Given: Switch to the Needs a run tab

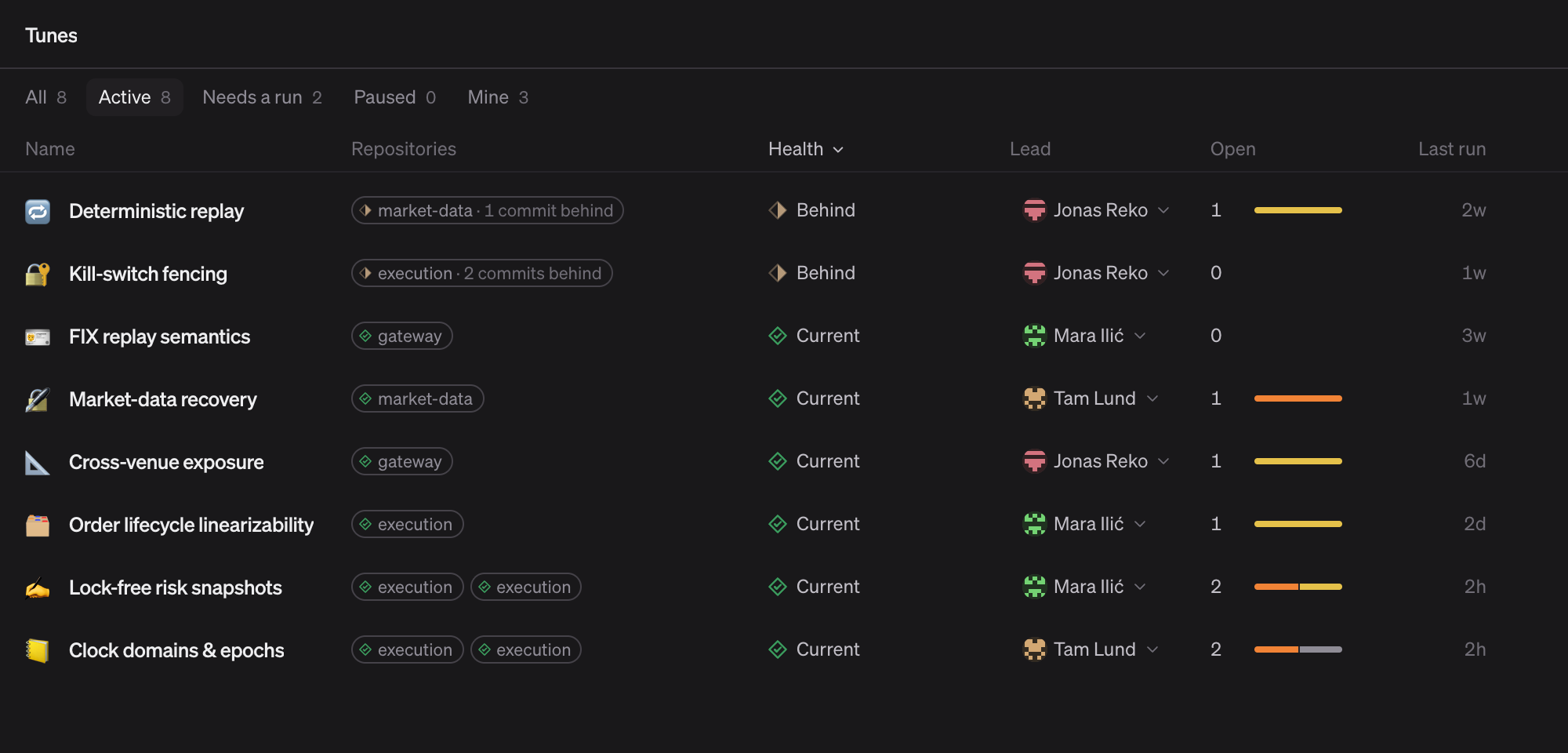Looking at the screenshot, I should pos(262,97).
